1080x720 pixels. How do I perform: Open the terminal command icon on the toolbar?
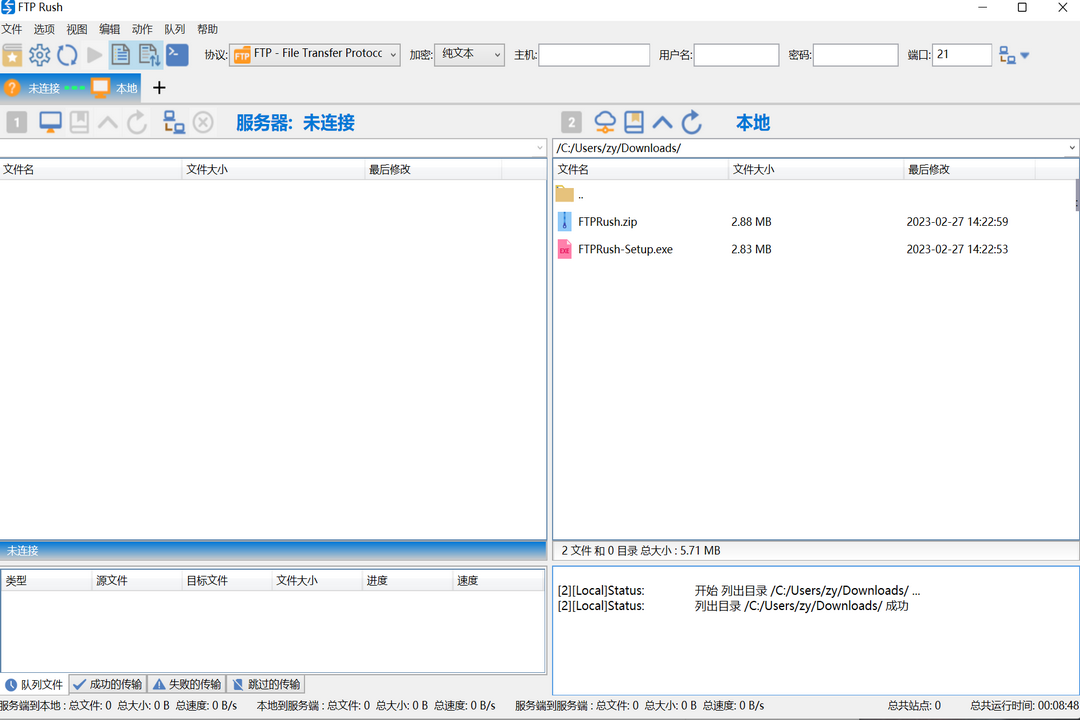click(177, 55)
